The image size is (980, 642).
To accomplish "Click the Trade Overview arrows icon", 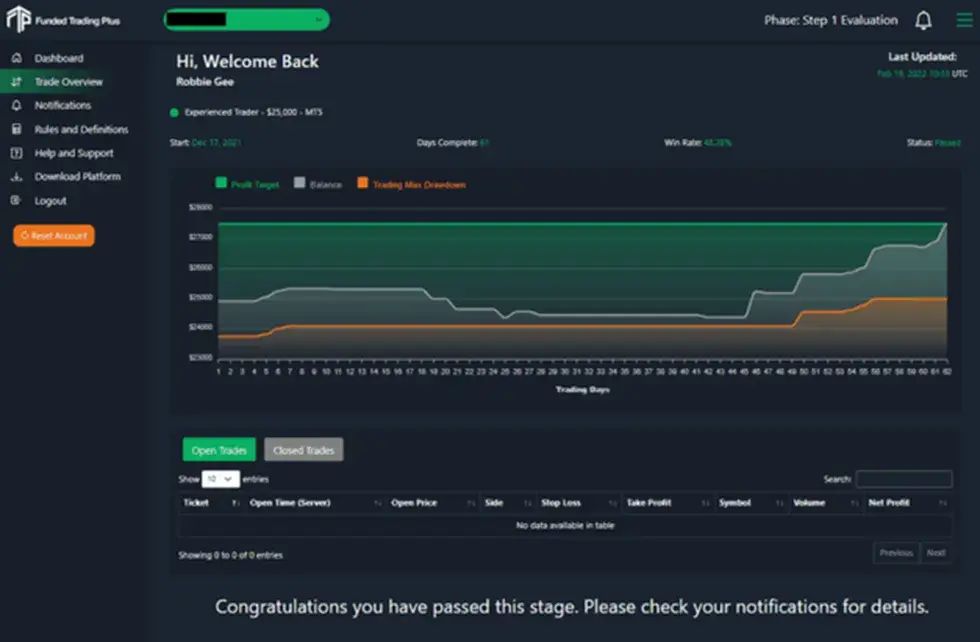I will [x=17, y=82].
